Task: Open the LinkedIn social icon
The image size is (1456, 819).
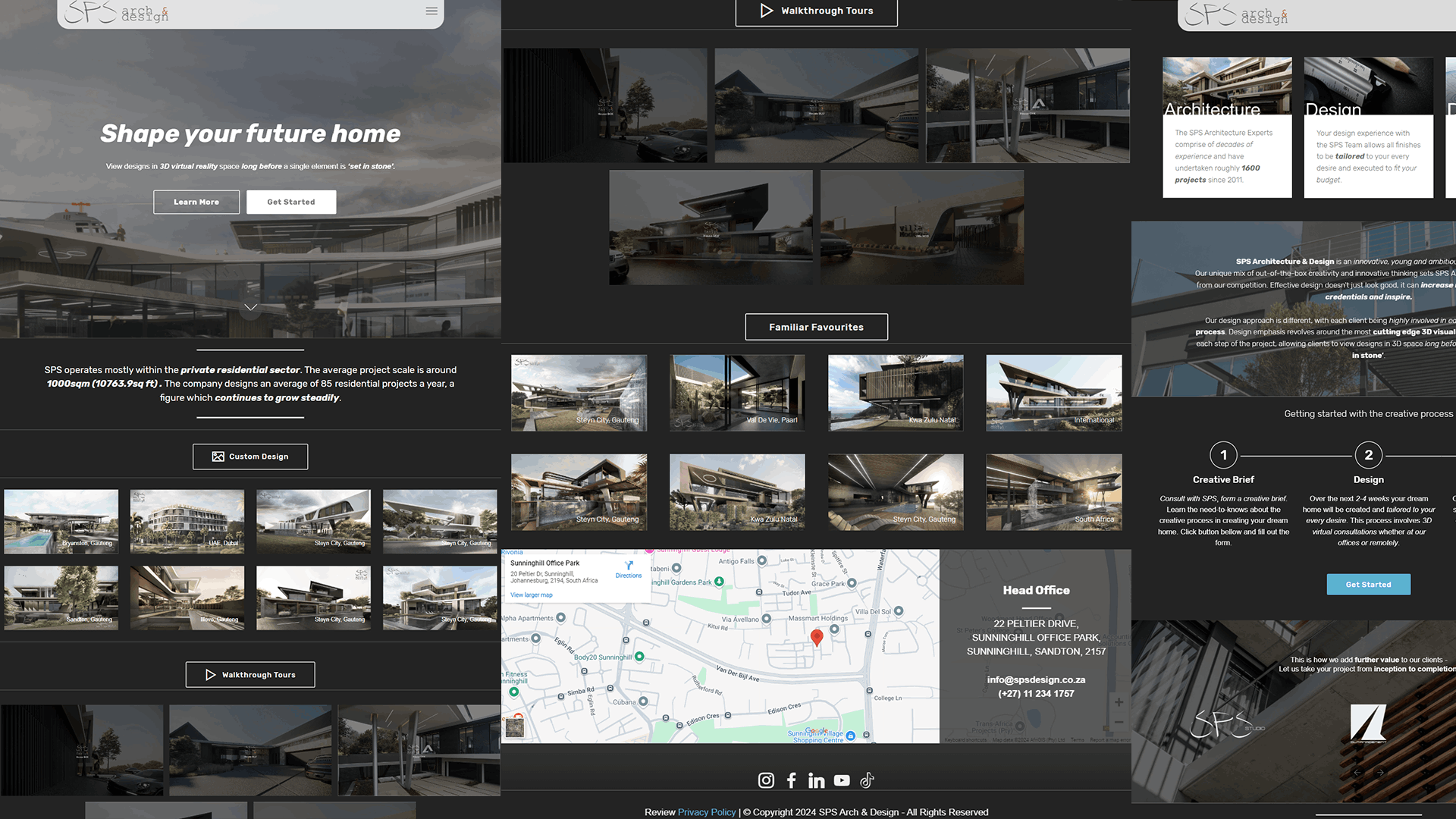Action: pyautogui.click(x=816, y=780)
